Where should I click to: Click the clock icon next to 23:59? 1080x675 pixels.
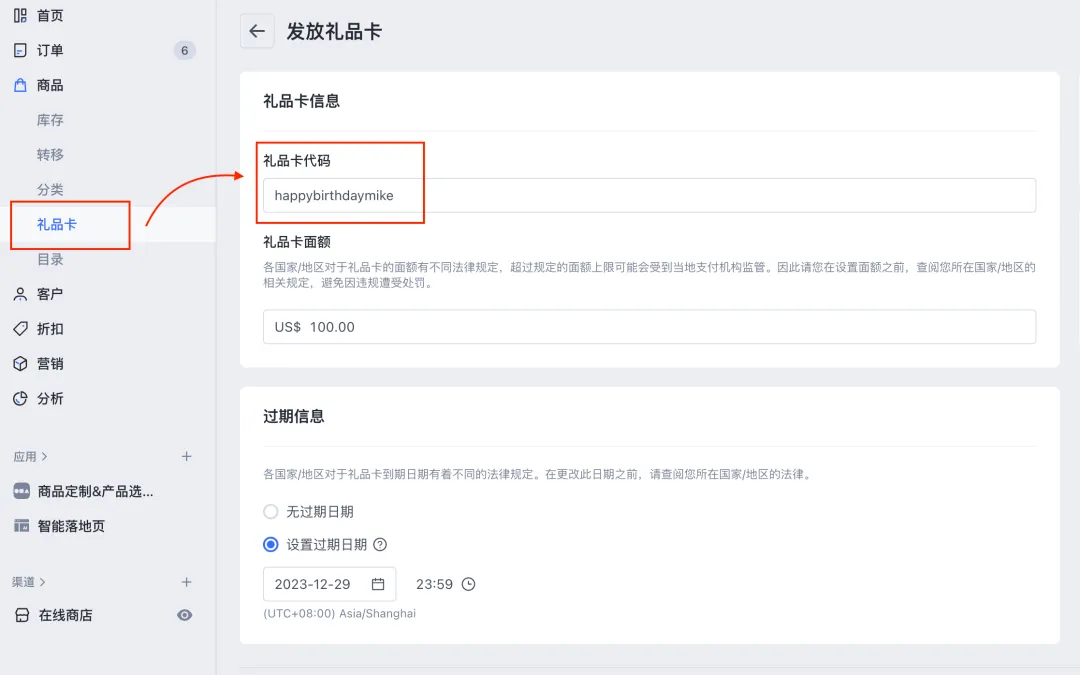coord(468,584)
